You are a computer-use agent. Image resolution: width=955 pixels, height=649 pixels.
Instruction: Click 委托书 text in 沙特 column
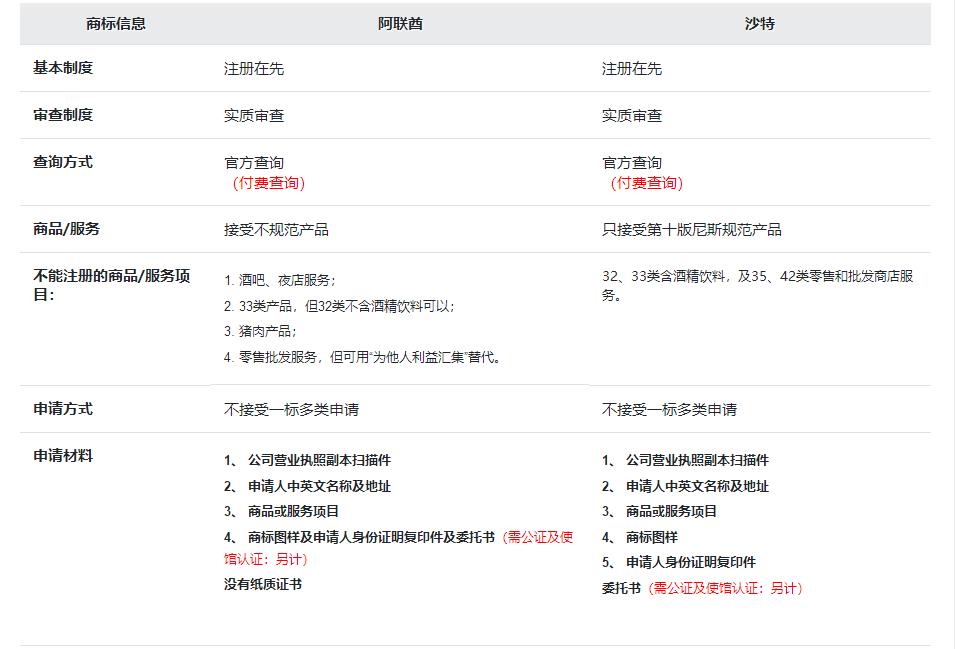621,588
